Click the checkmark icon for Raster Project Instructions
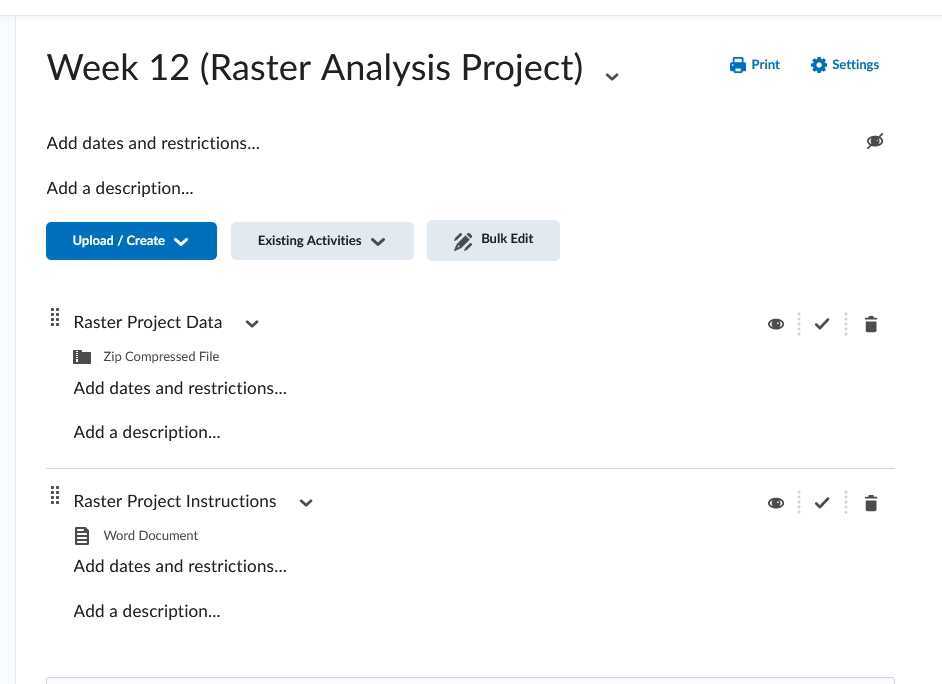 (x=822, y=502)
